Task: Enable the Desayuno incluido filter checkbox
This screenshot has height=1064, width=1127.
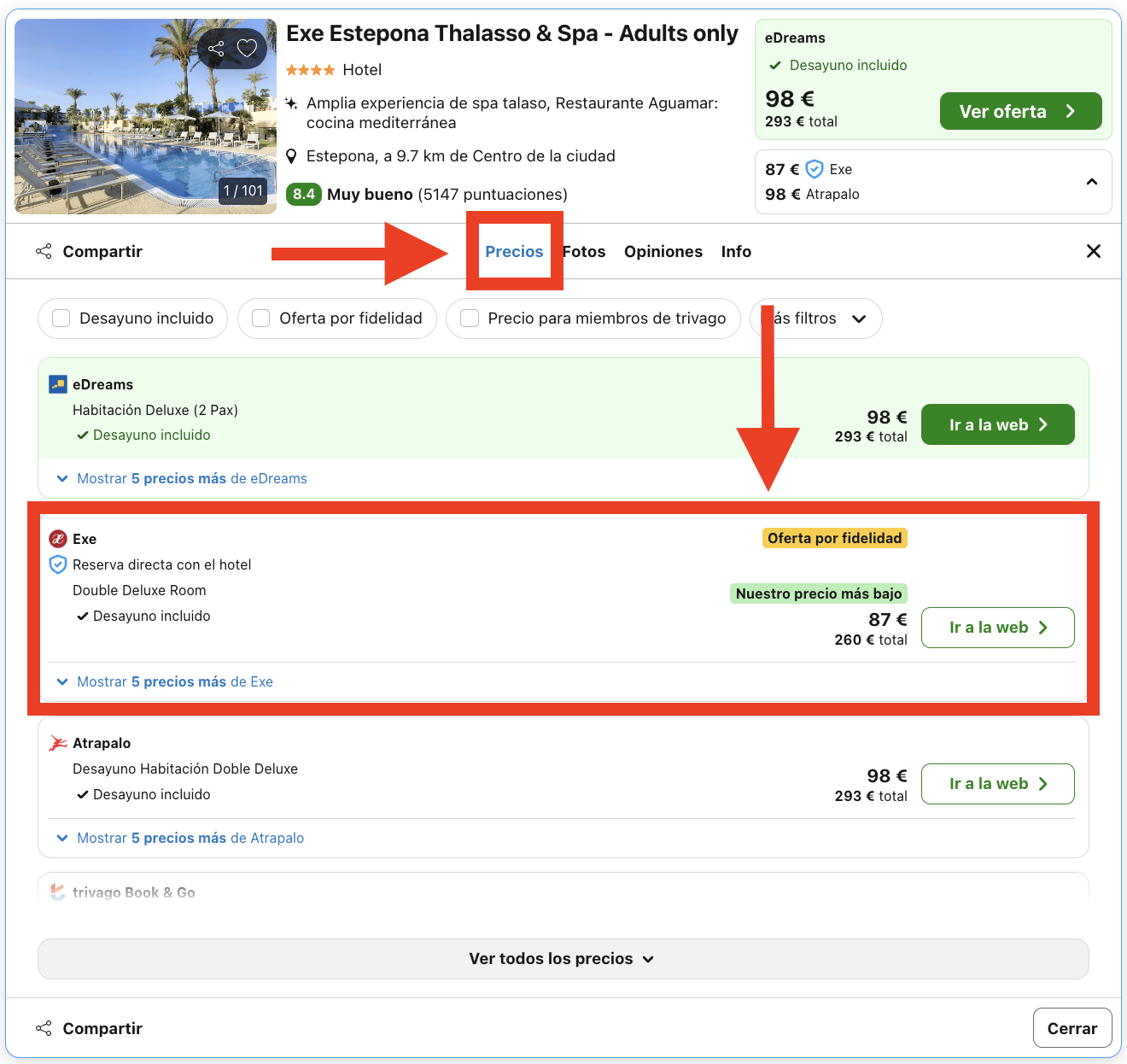Action: (x=61, y=319)
